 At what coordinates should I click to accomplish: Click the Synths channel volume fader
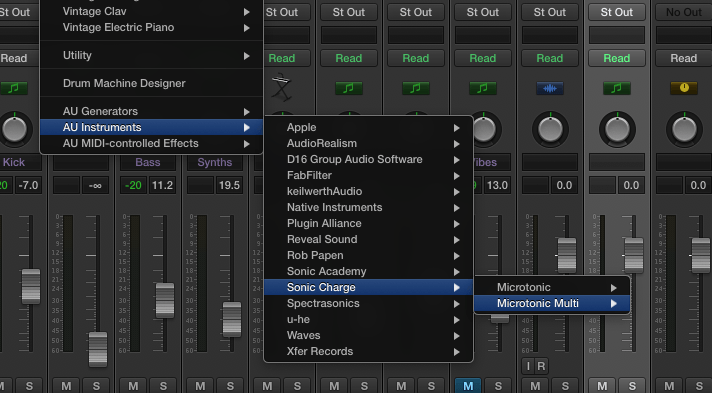point(232,319)
